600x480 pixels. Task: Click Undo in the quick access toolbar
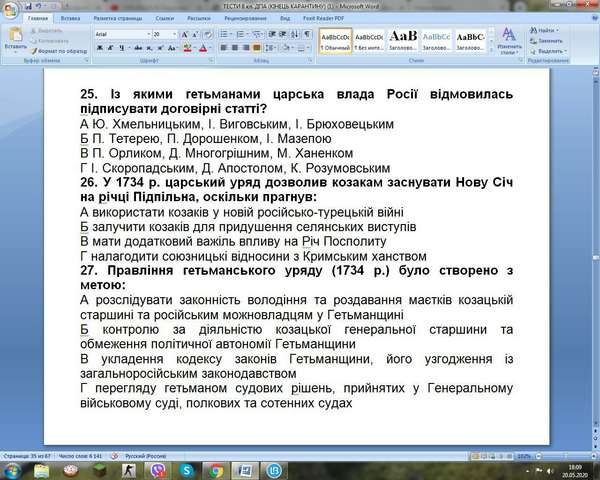[x=38, y=6]
